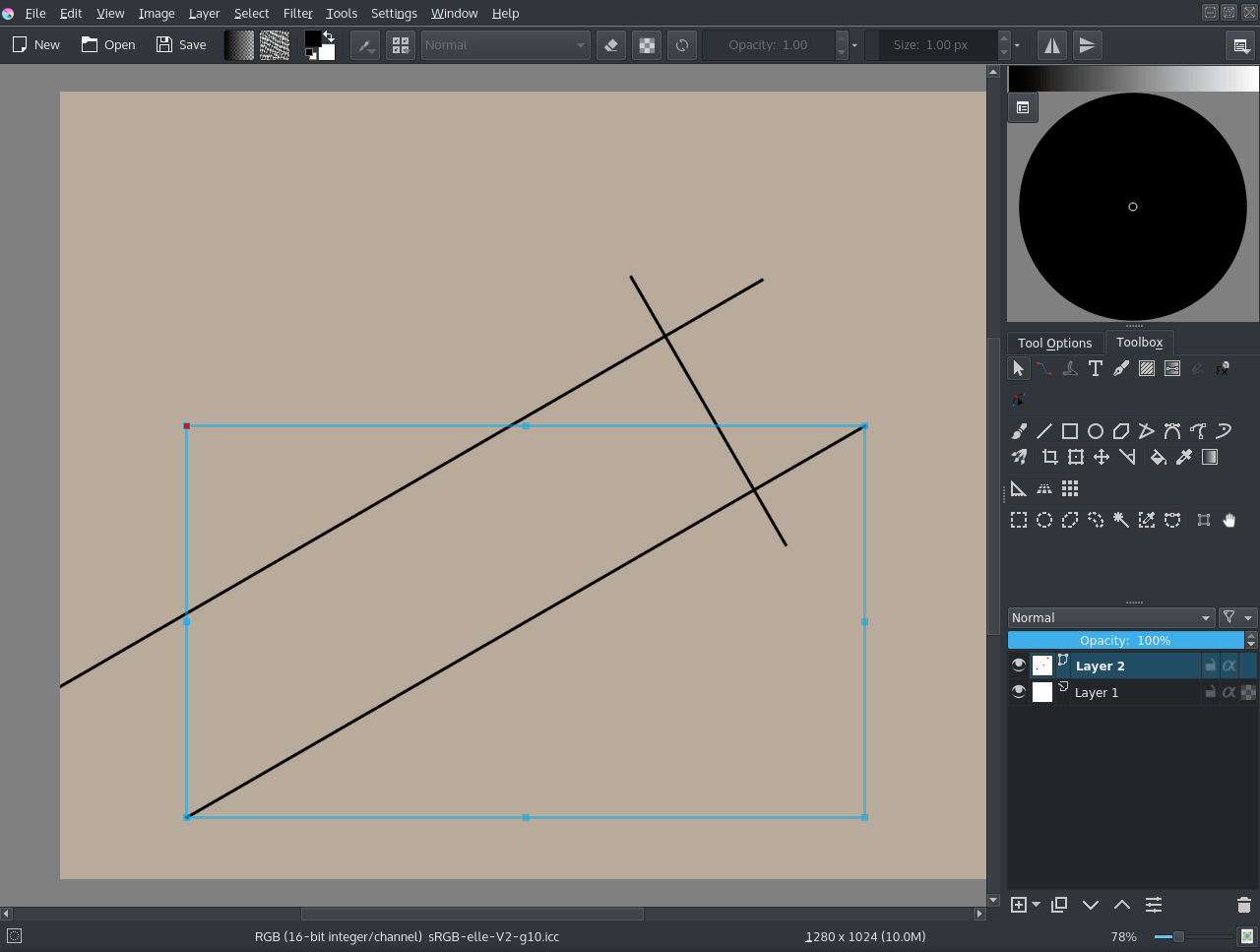Open the Filter menu

pyautogui.click(x=297, y=13)
